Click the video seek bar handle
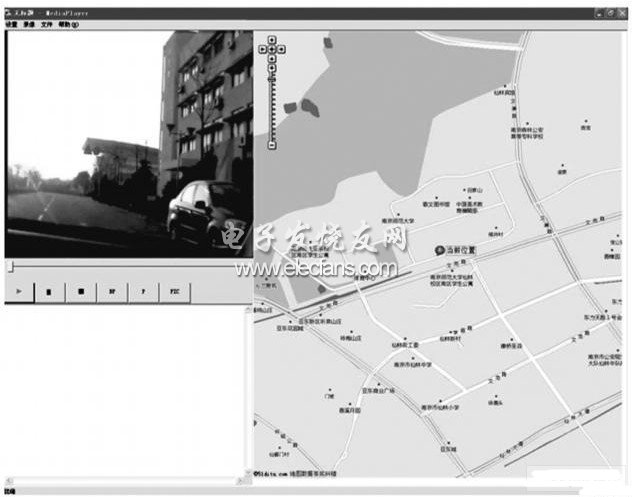The image size is (633, 497). pyautogui.click(x=11, y=266)
